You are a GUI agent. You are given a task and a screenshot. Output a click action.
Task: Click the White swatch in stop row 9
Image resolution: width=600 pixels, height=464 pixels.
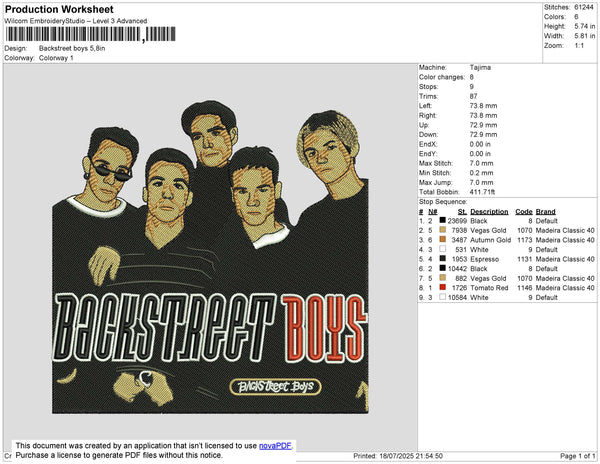[x=442, y=297]
